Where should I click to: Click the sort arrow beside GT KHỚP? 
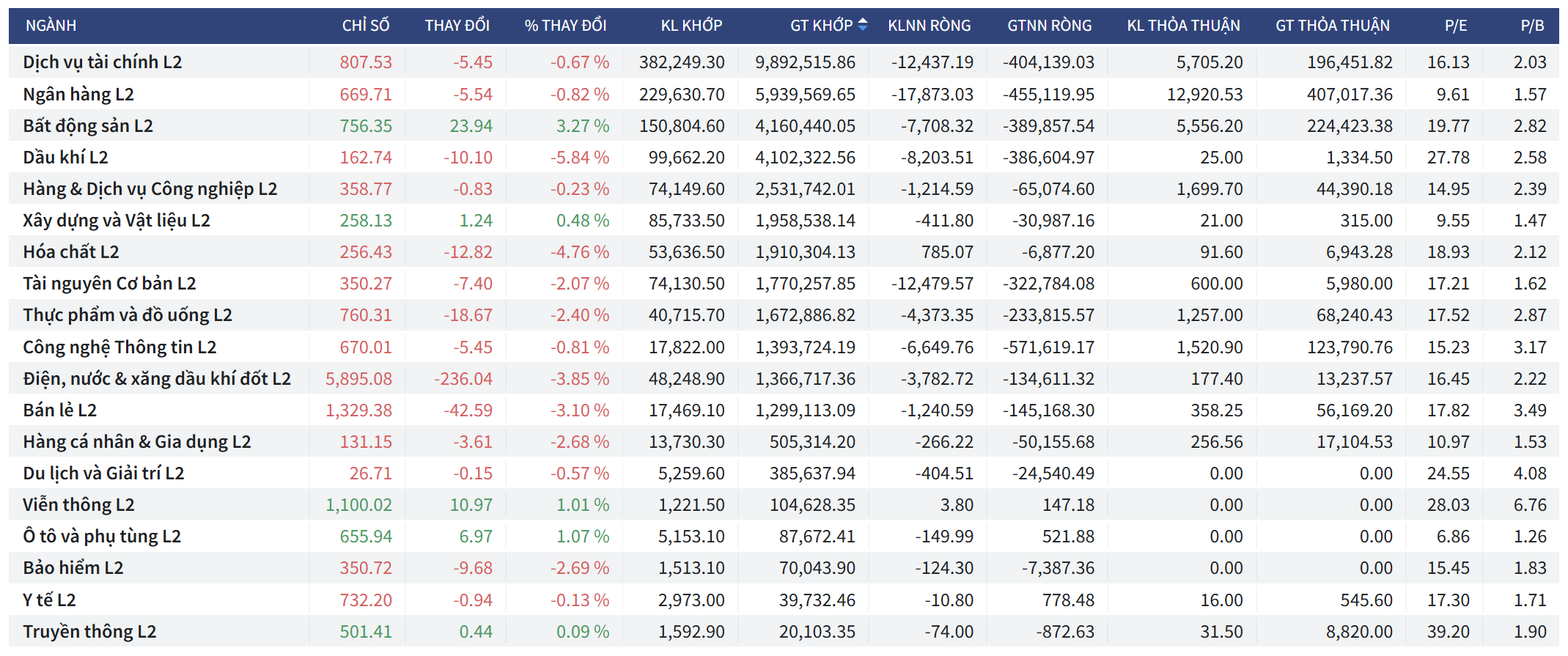click(x=862, y=25)
